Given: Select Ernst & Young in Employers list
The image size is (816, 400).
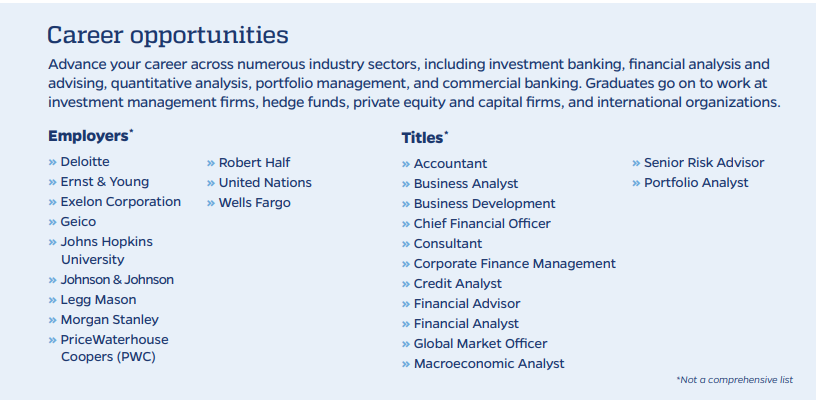Looking at the screenshot, I should point(104,181).
